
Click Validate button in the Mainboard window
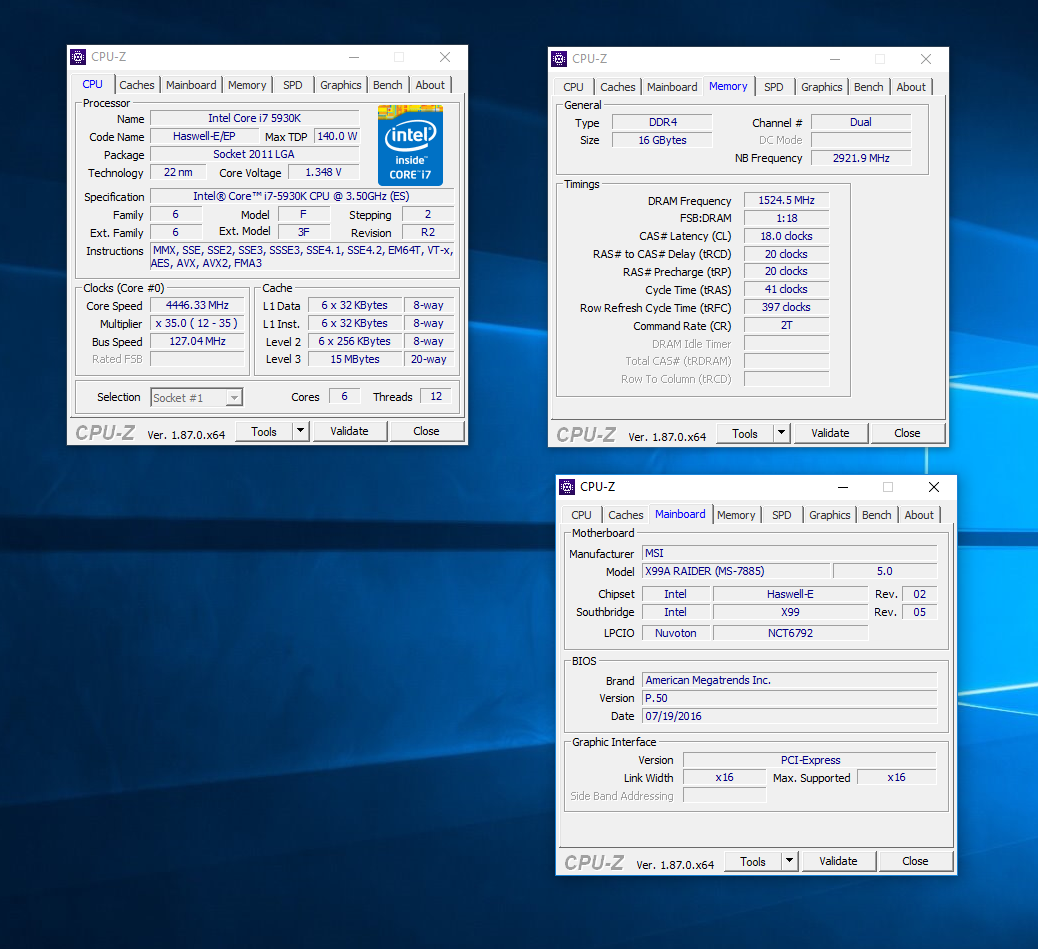pyautogui.click(x=838, y=861)
